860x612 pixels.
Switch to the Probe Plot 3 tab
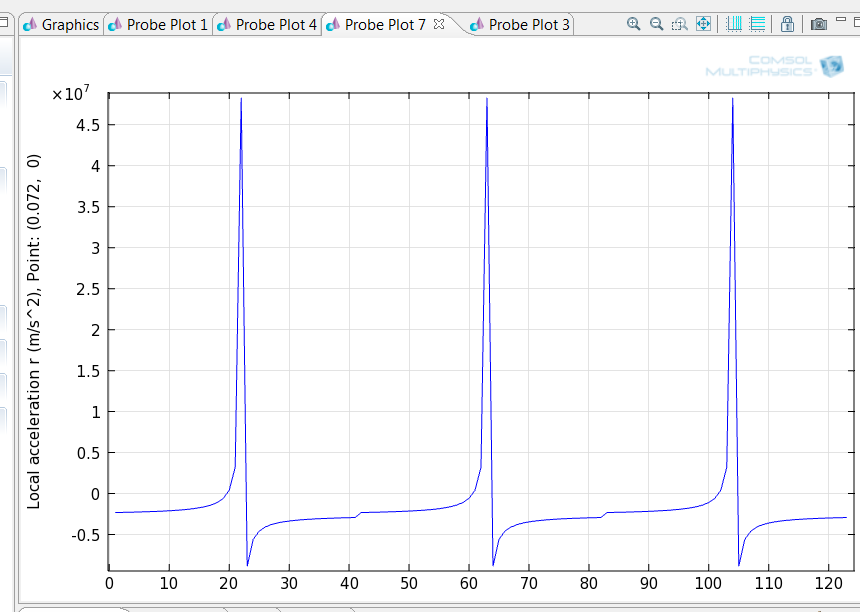520,24
